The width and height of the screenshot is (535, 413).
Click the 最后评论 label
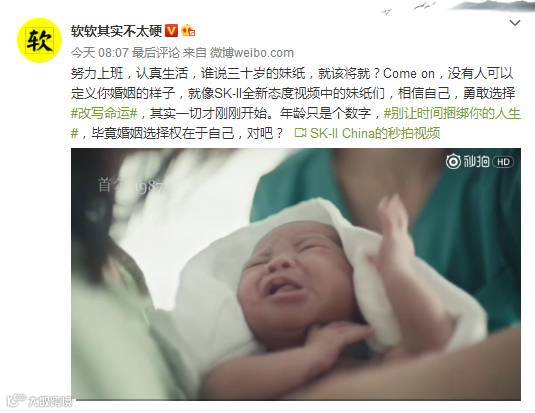pyautogui.click(x=156, y=53)
